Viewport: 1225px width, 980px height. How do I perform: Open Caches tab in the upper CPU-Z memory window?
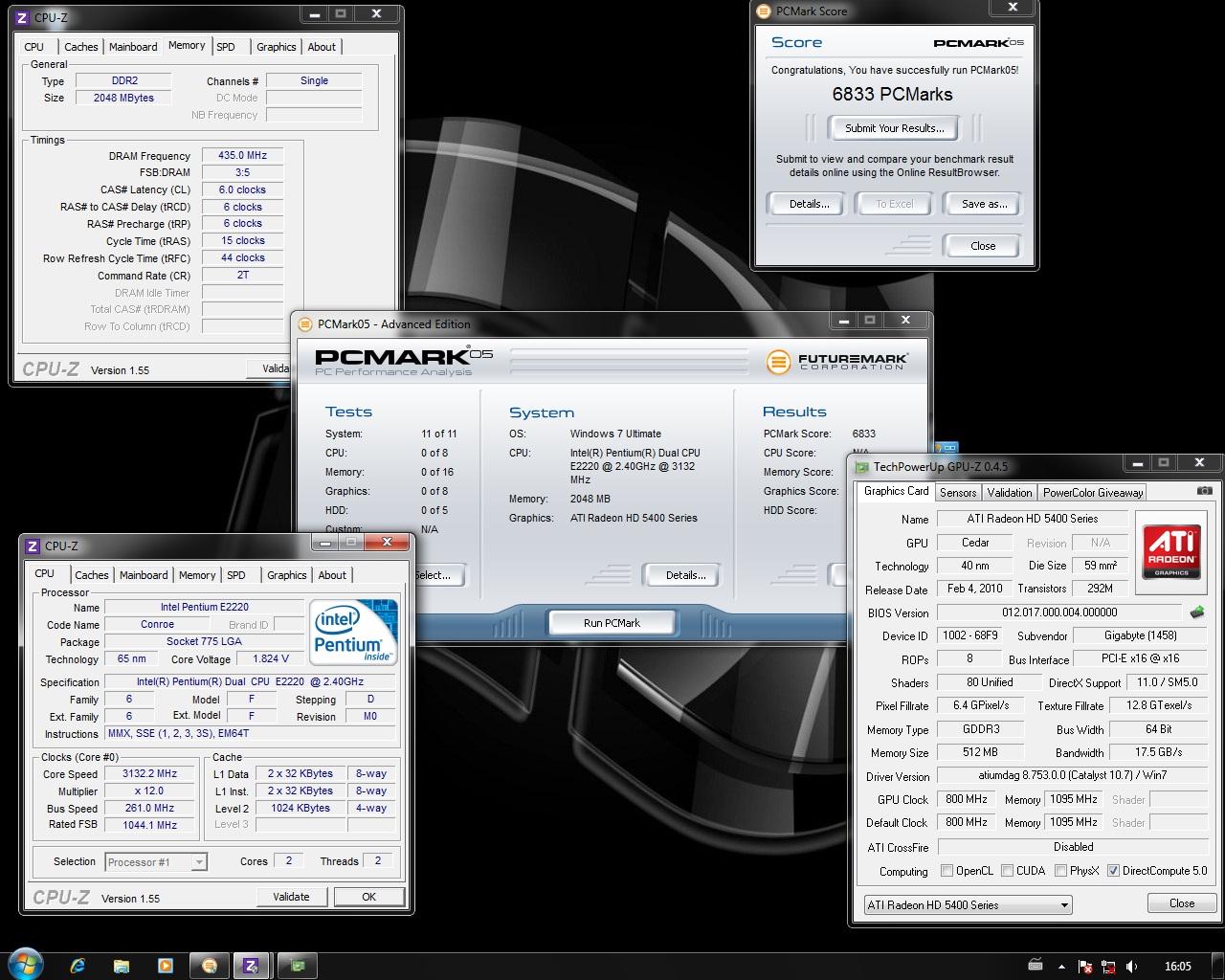[81, 47]
